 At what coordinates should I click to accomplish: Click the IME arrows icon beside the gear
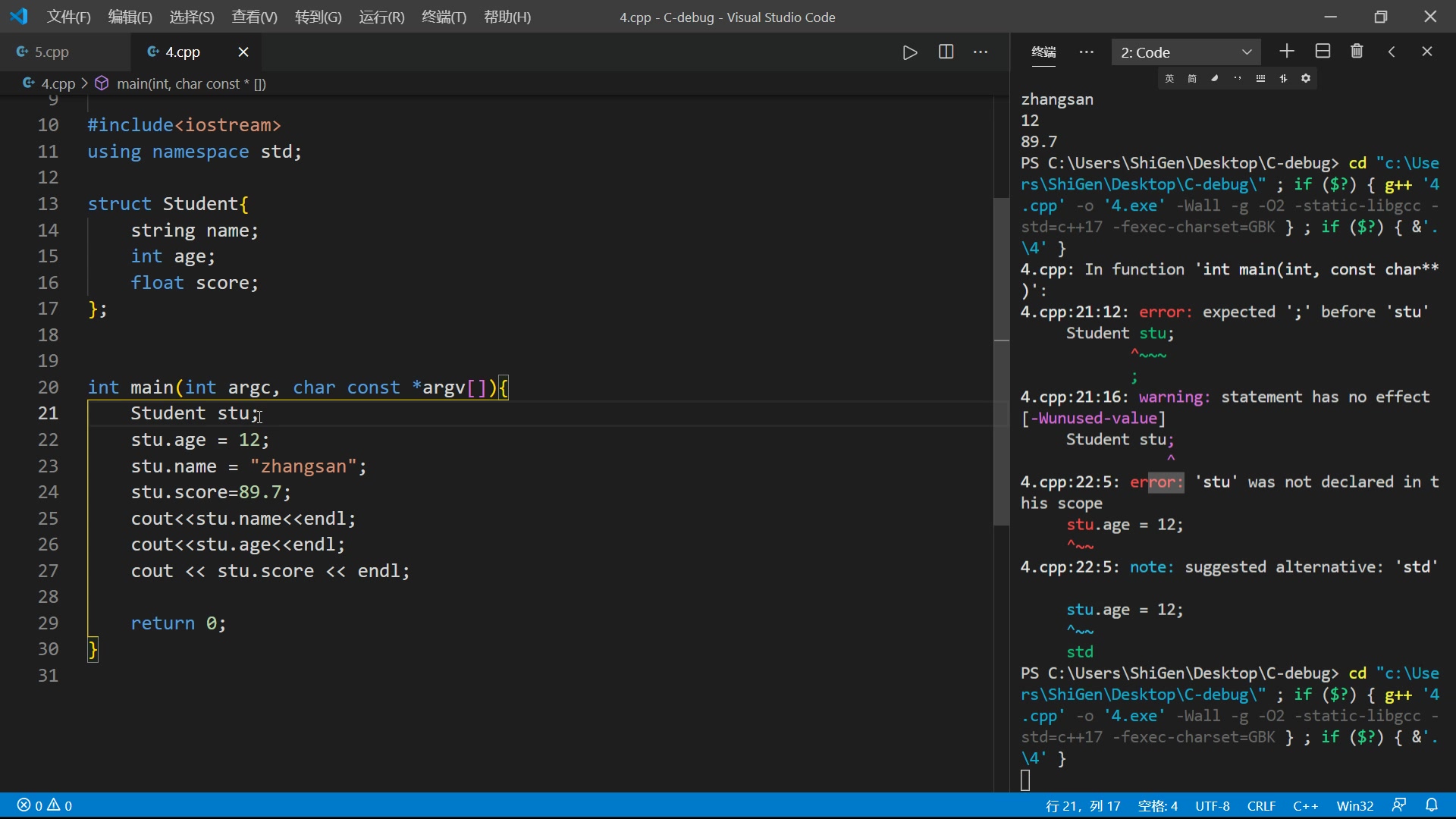[1283, 78]
